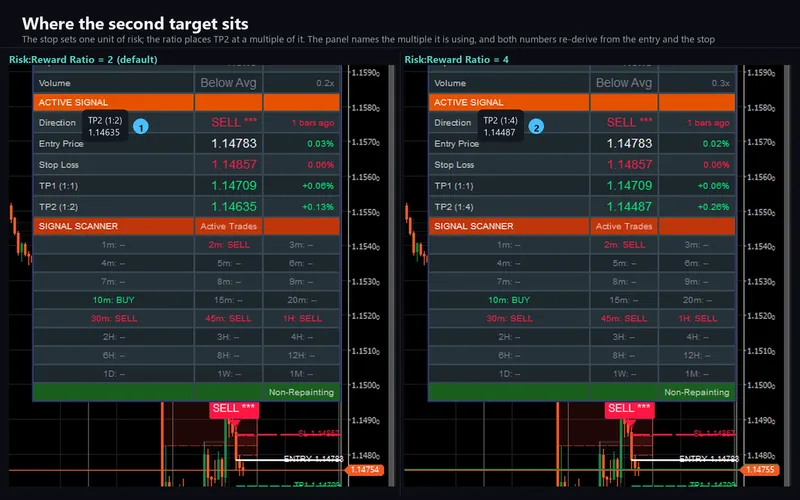Select the +0.26% TP2 percentage

click(713, 207)
